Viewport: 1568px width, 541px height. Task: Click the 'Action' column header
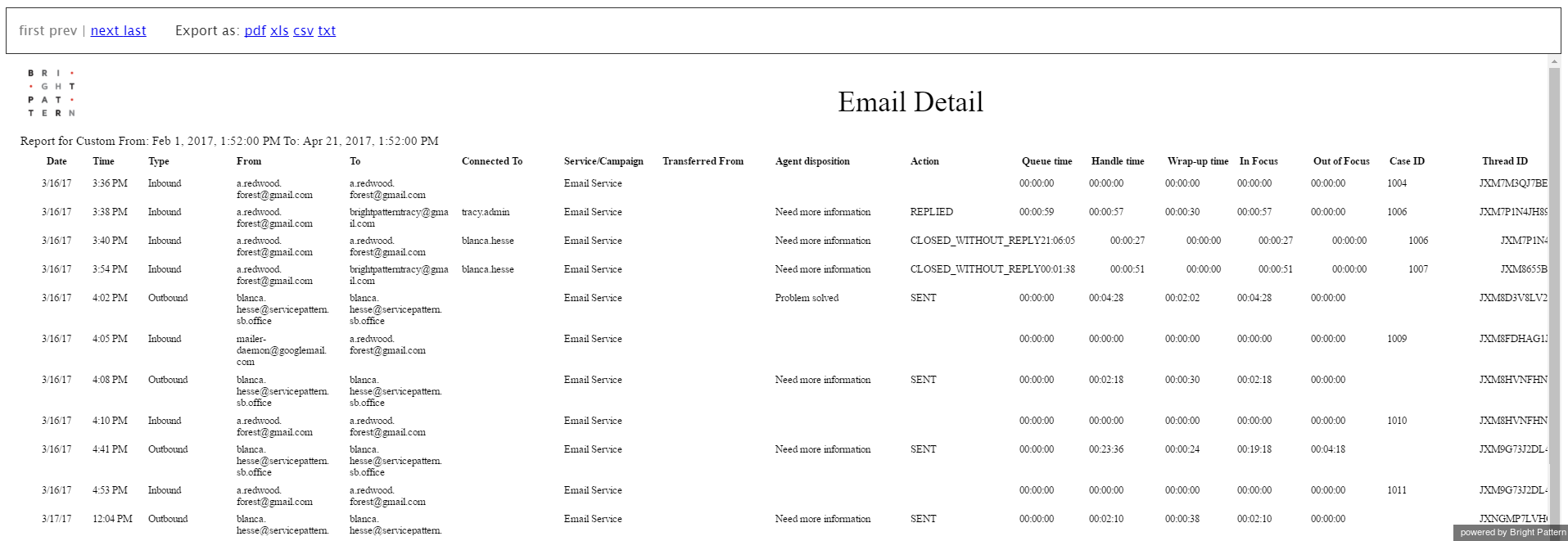point(924,161)
